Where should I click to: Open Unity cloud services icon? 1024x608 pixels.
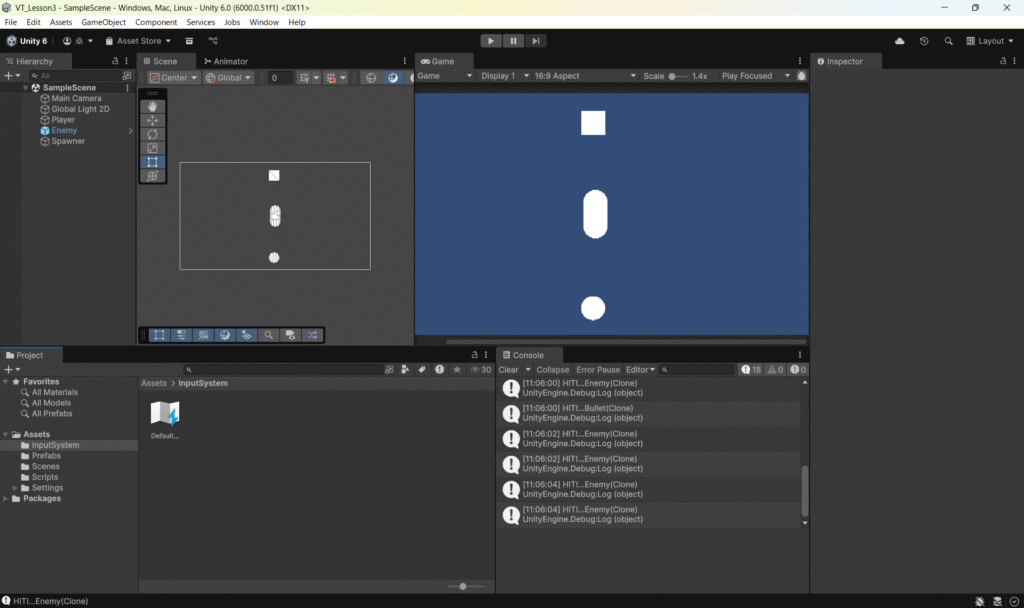point(900,41)
